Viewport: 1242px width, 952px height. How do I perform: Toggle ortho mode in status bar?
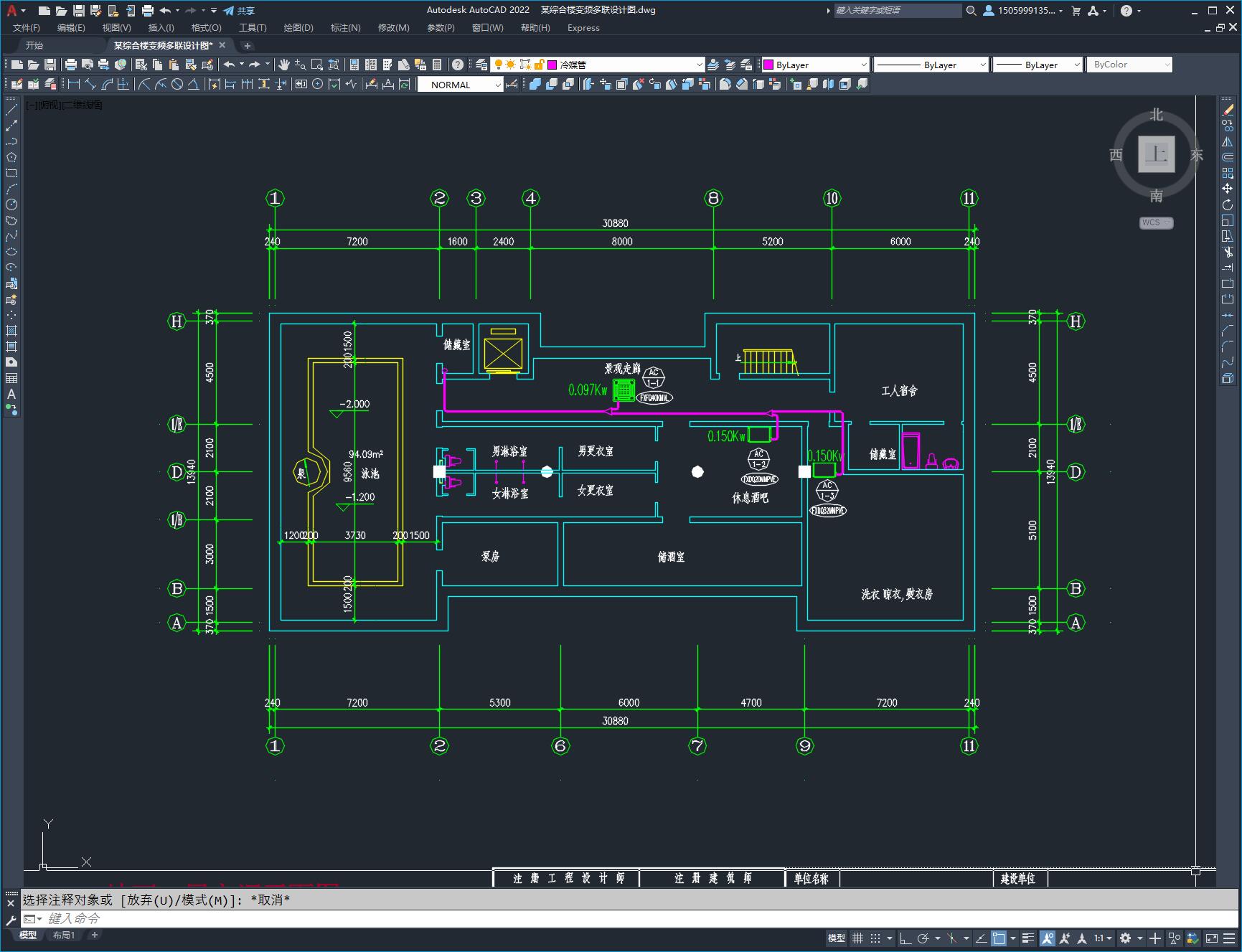(905, 938)
